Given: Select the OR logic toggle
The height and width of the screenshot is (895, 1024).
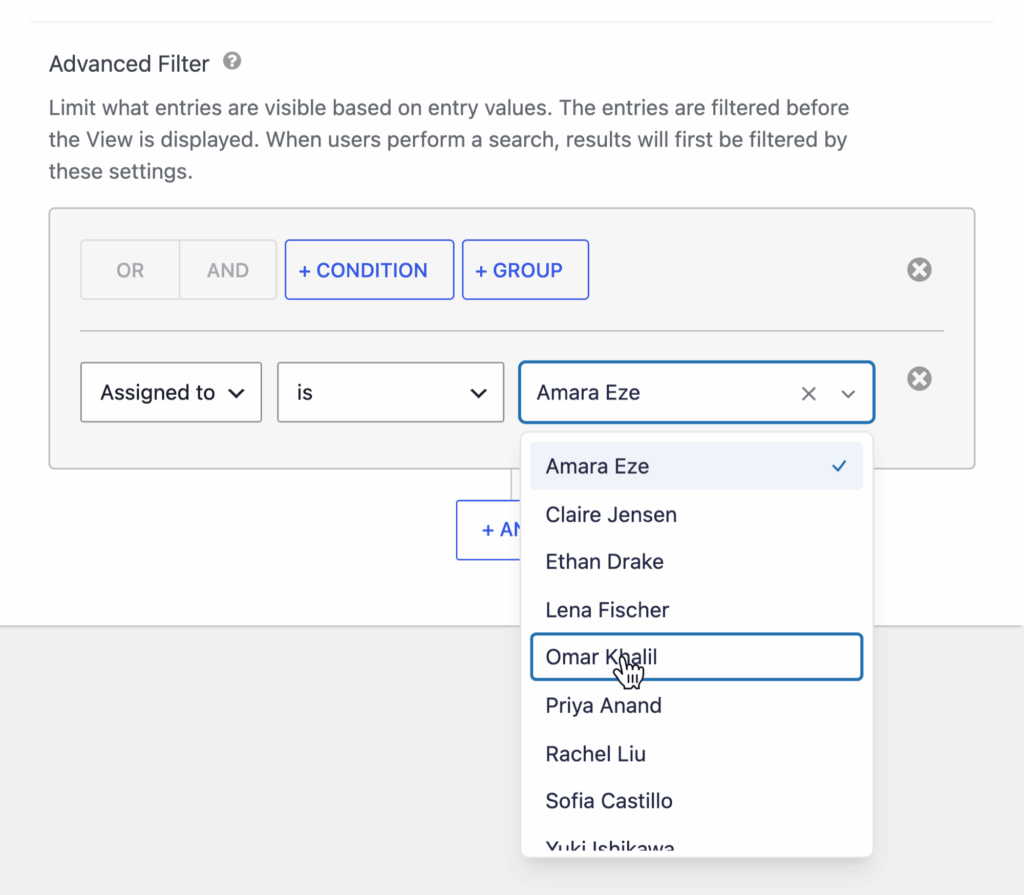Looking at the screenshot, I should pyautogui.click(x=130, y=270).
